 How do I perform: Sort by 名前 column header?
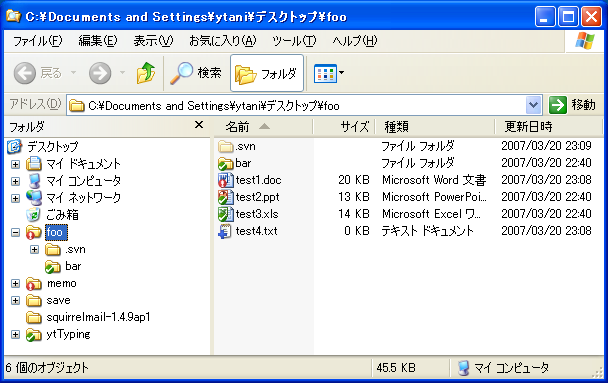click(x=263, y=126)
